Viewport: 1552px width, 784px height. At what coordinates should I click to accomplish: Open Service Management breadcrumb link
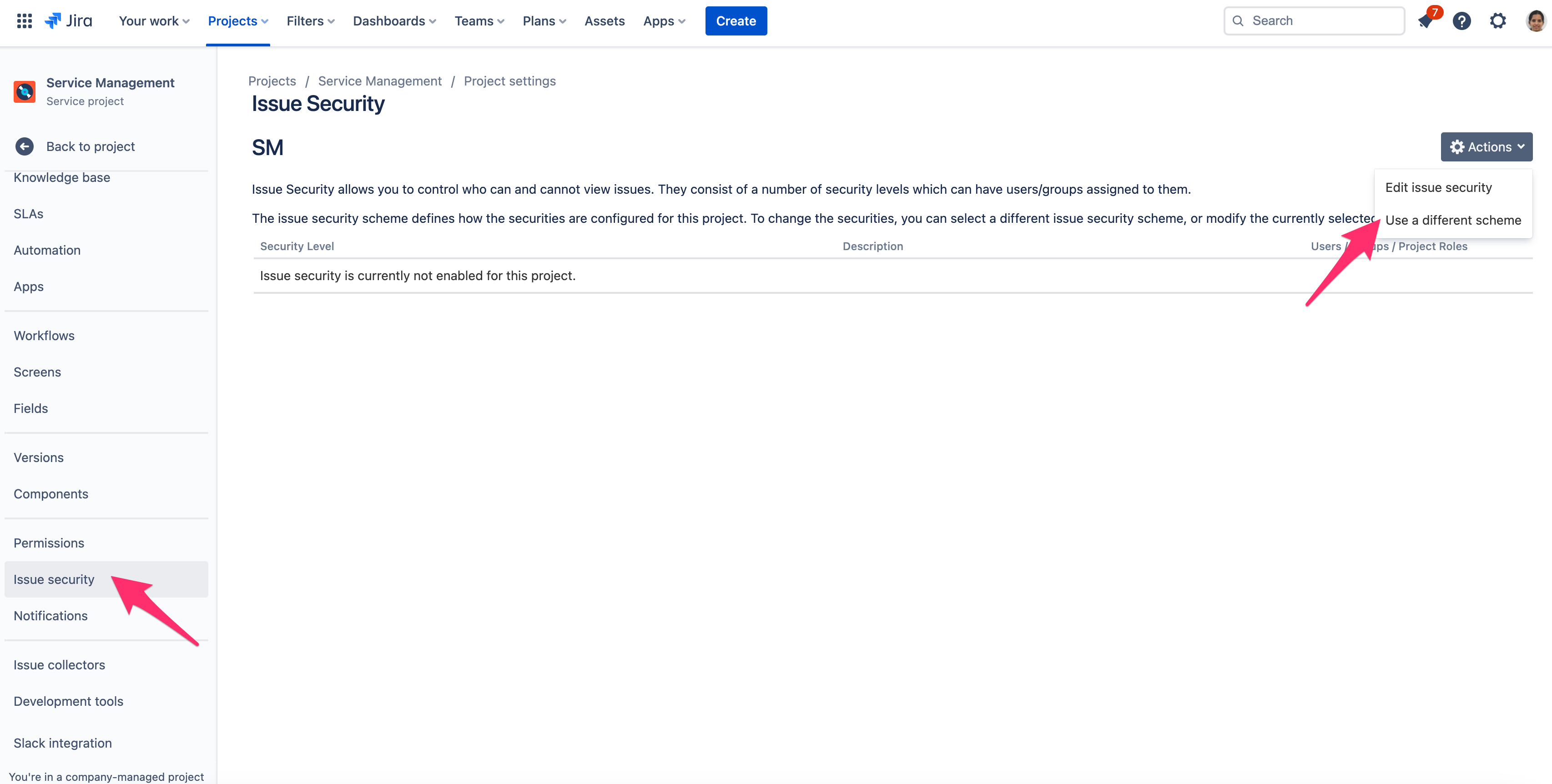point(379,81)
